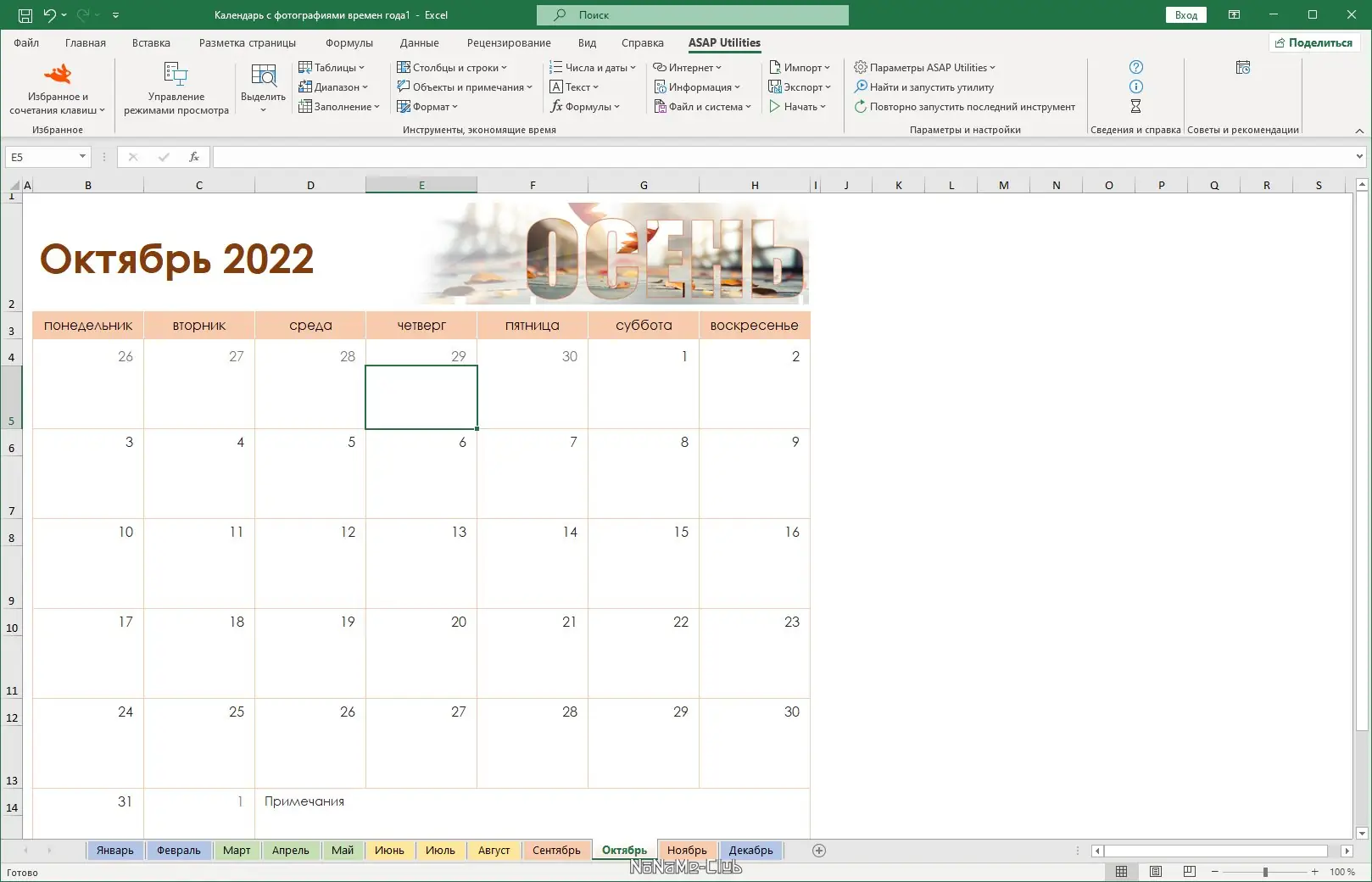Open the Диапазон dropdown menu
Screen dimensions: 1372x882
click(333, 87)
